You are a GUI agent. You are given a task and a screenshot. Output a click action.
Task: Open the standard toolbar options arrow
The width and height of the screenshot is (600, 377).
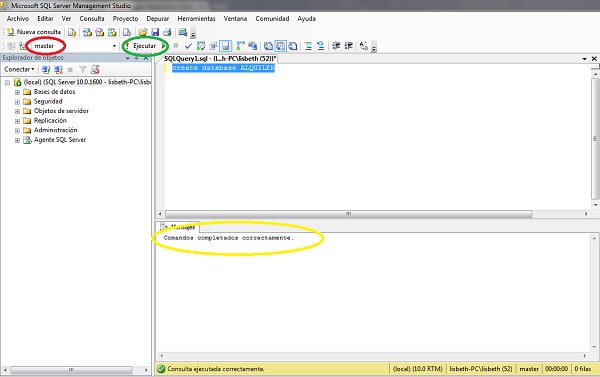point(193,34)
